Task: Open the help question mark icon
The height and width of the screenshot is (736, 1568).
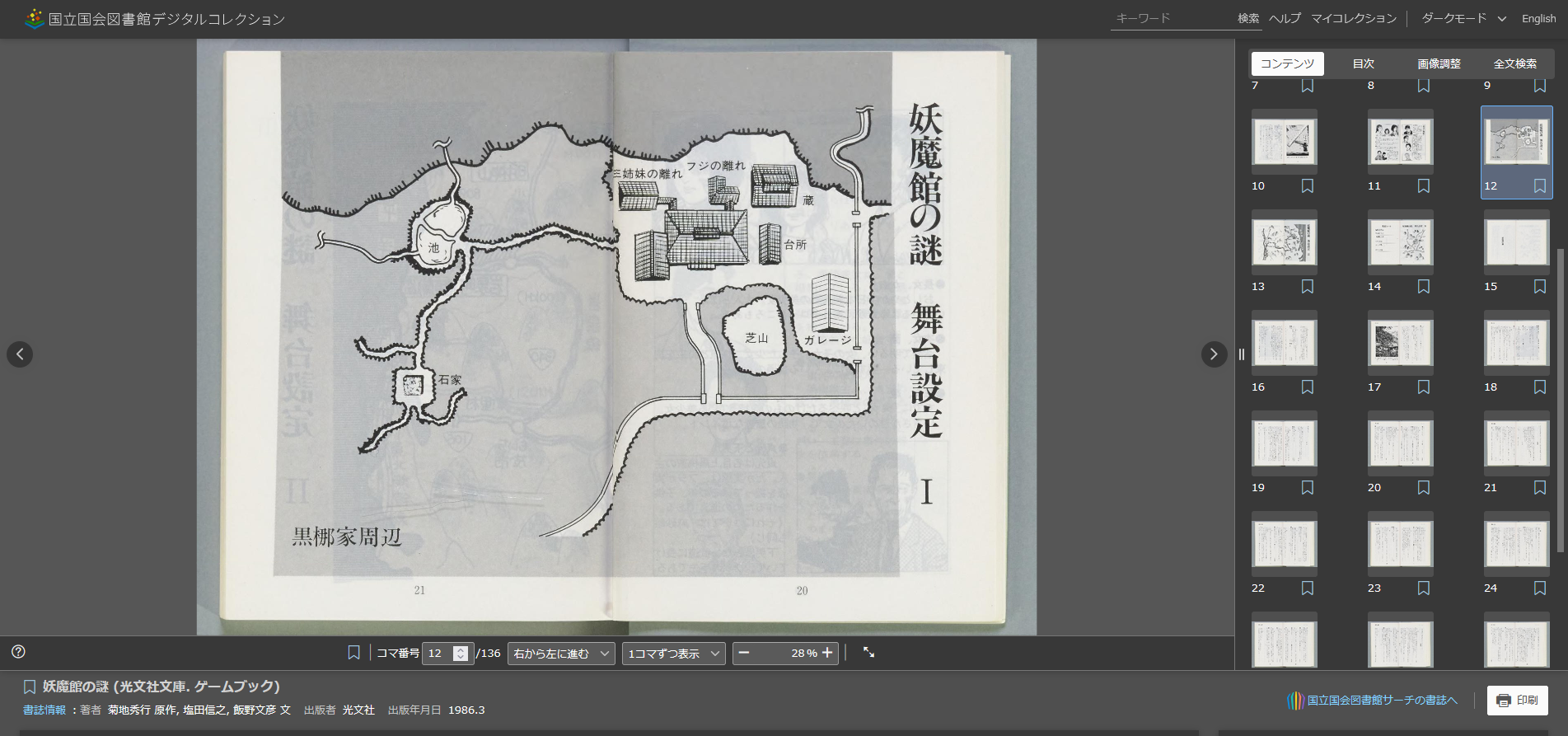Action: point(18,652)
